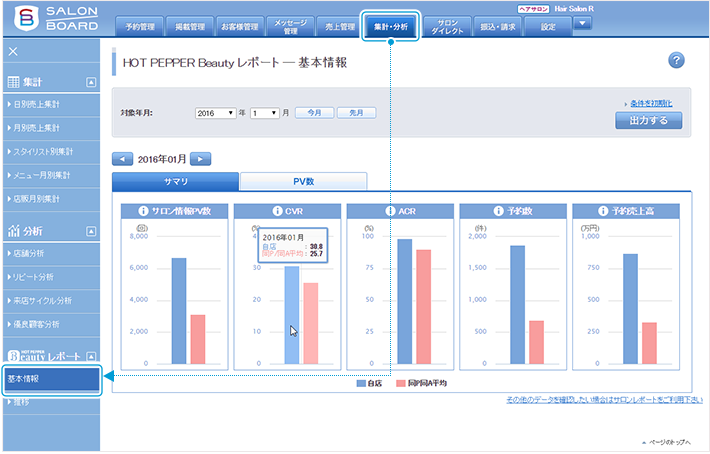Click the 今月 button
The width and height of the screenshot is (710, 454).
[314, 113]
